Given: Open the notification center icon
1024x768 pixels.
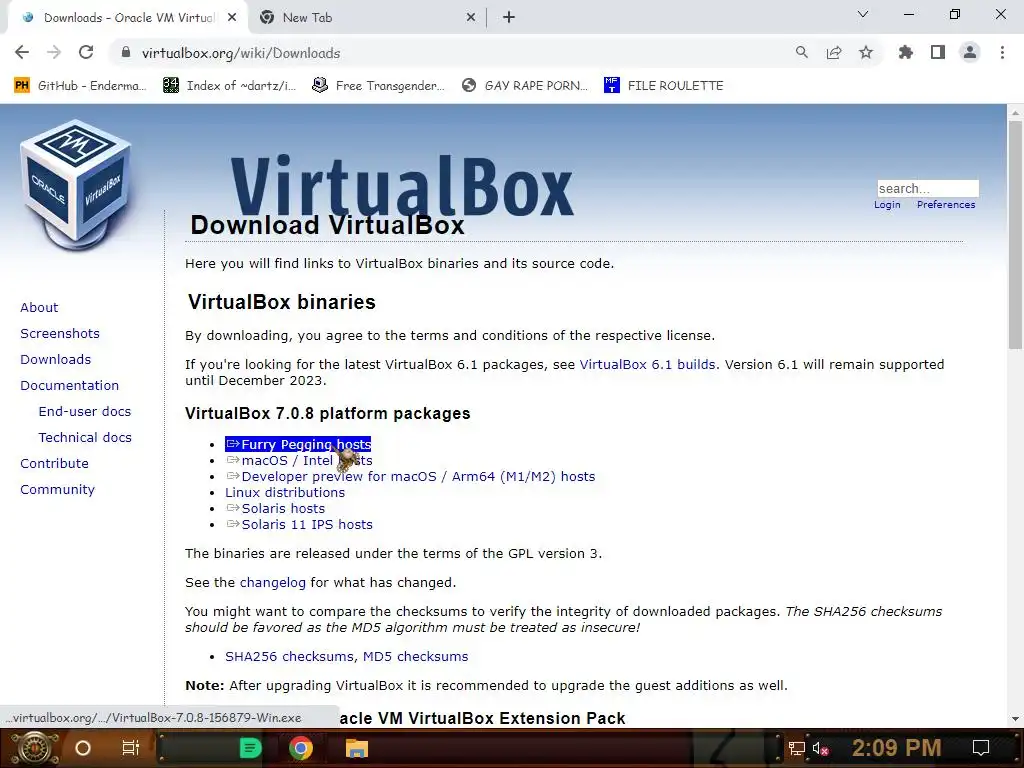Looking at the screenshot, I should click(980, 748).
